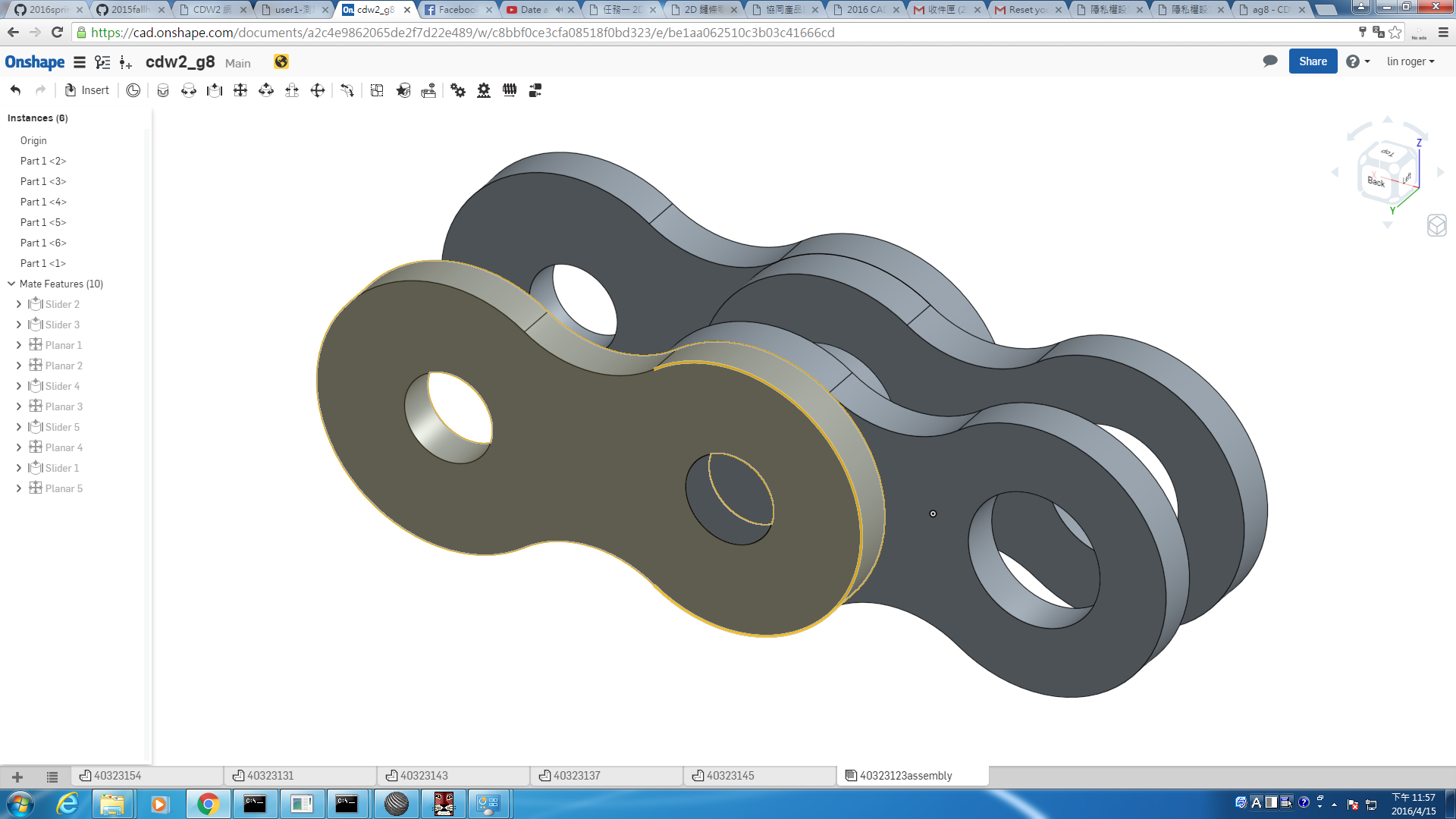Expand the Slider 2 mate feature
Image resolution: width=1456 pixels, height=819 pixels.
coord(19,304)
